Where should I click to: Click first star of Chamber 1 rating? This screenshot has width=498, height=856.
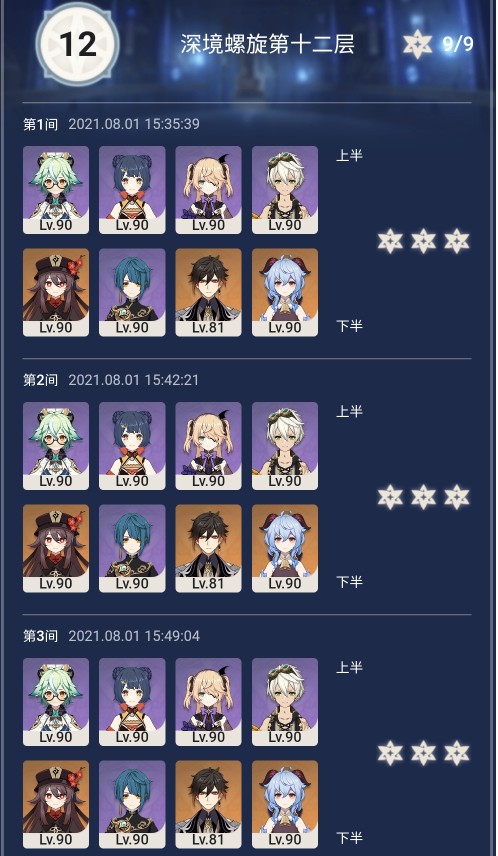click(x=390, y=241)
